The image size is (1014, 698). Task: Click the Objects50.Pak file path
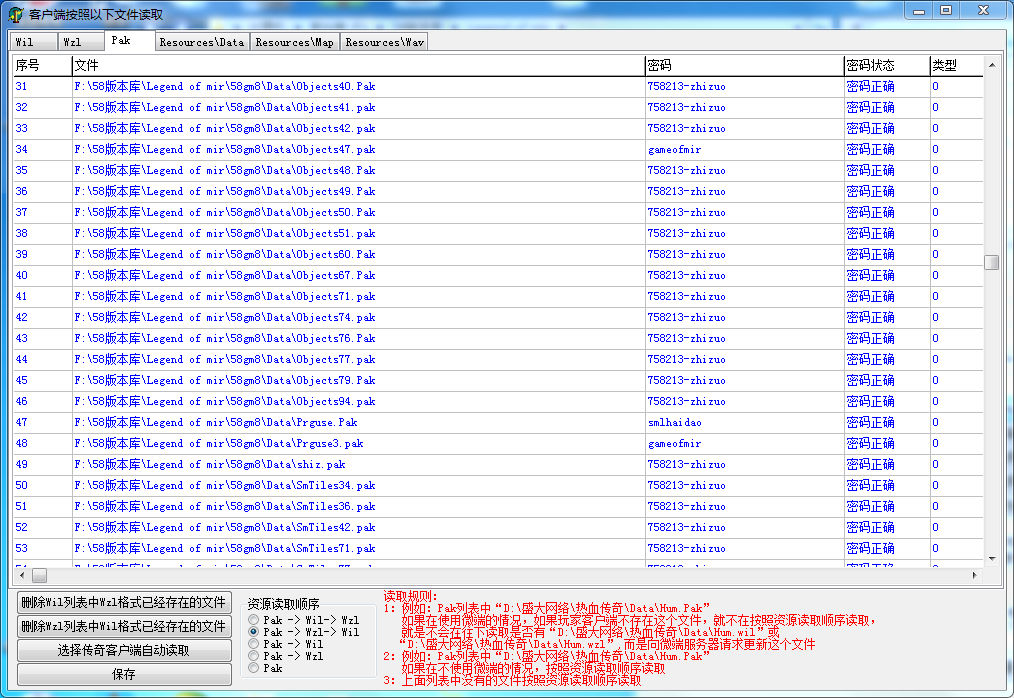coord(224,213)
